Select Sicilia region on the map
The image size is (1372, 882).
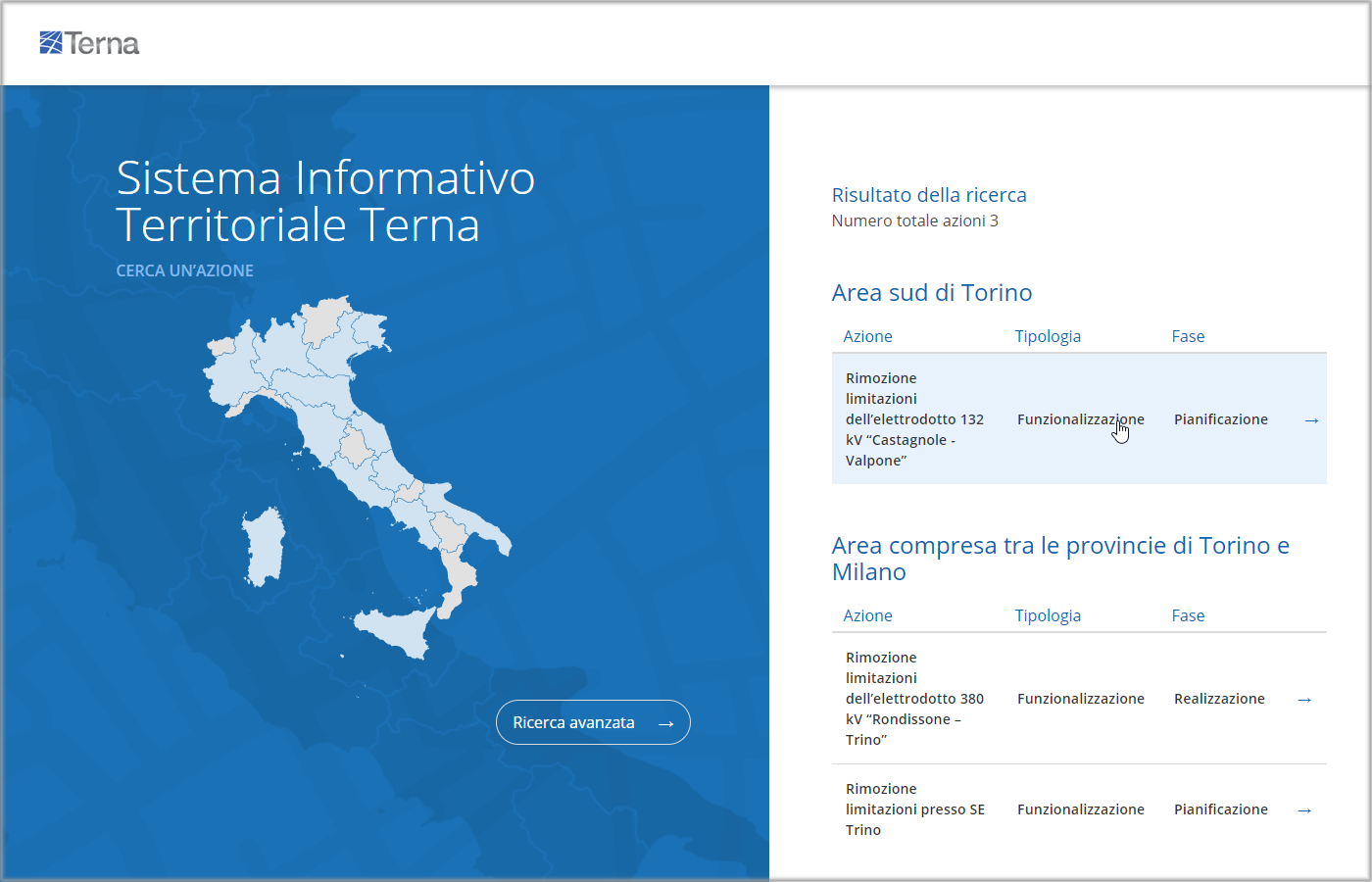[x=397, y=630]
